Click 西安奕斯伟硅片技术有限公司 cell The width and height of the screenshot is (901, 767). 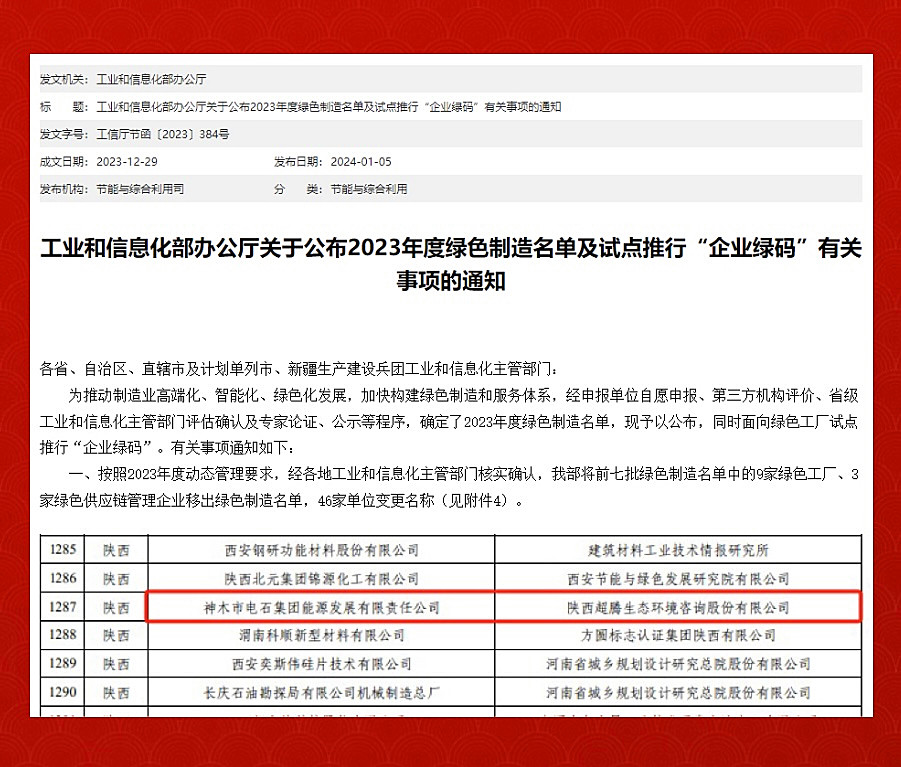[319, 664]
